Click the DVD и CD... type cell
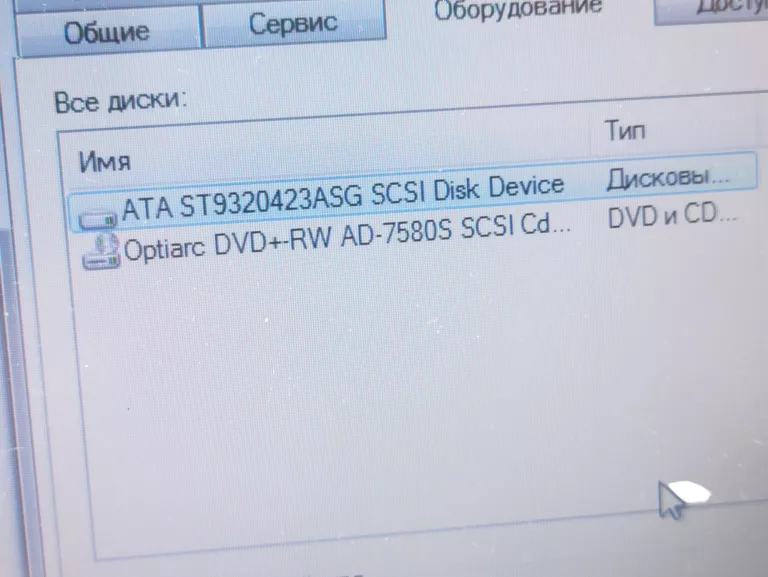Screen dimensions: 768x577 pos(672,215)
